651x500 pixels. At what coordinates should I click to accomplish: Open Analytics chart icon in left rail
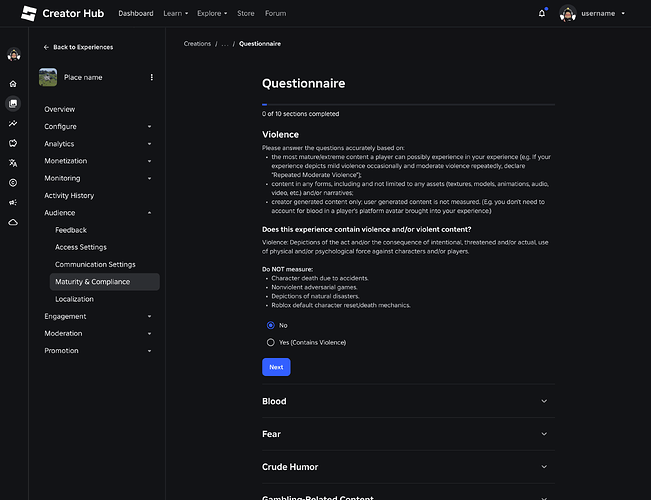(x=13, y=123)
